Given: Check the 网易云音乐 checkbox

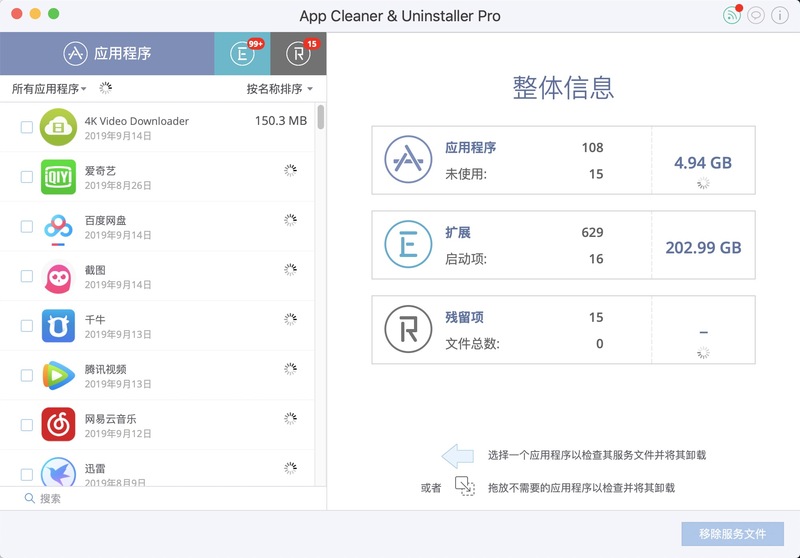Looking at the screenshot, I should pyautogui.click(x=27, y=425).
